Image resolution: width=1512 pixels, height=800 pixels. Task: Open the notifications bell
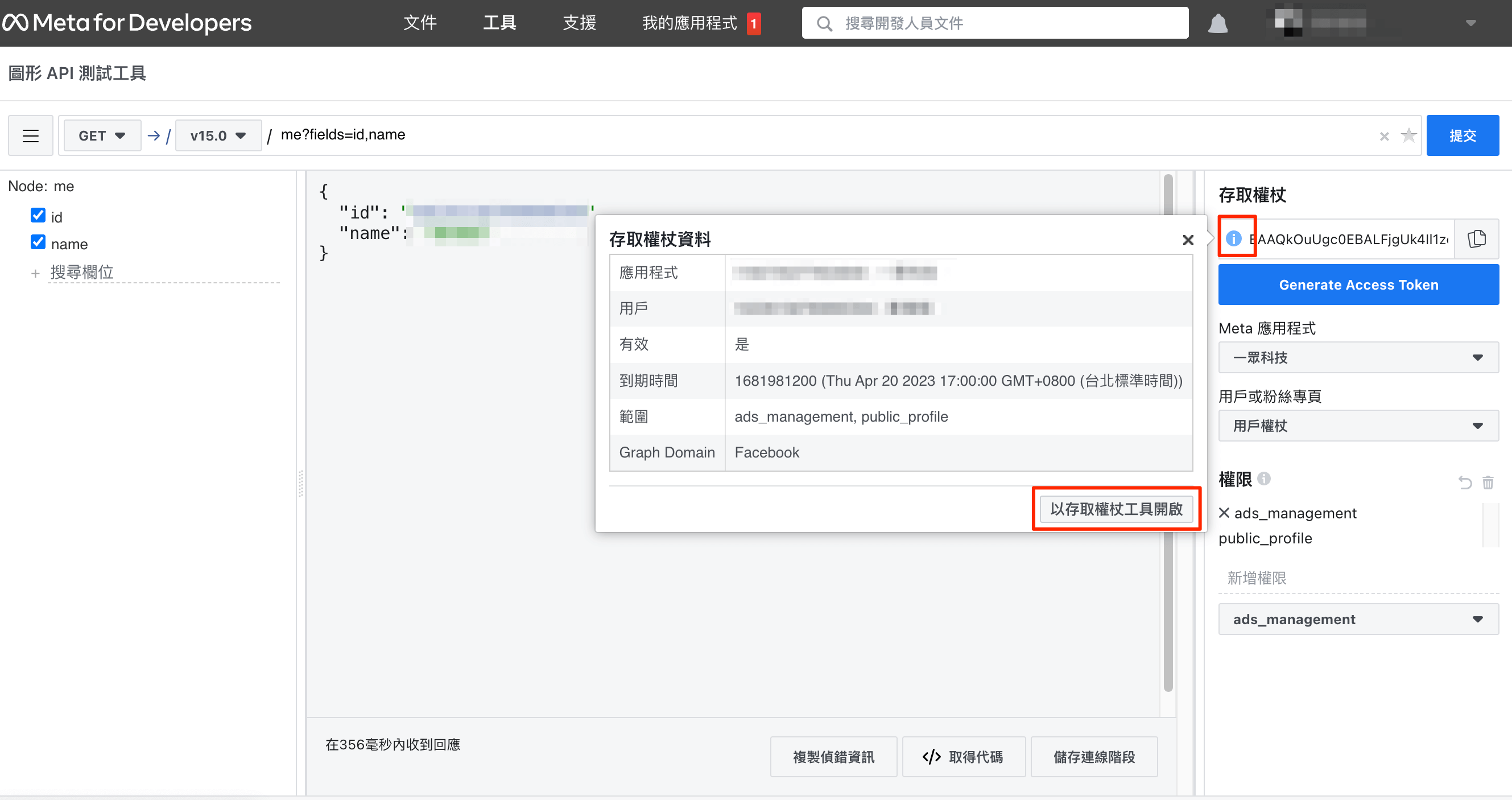click(x=1218, y=23)
